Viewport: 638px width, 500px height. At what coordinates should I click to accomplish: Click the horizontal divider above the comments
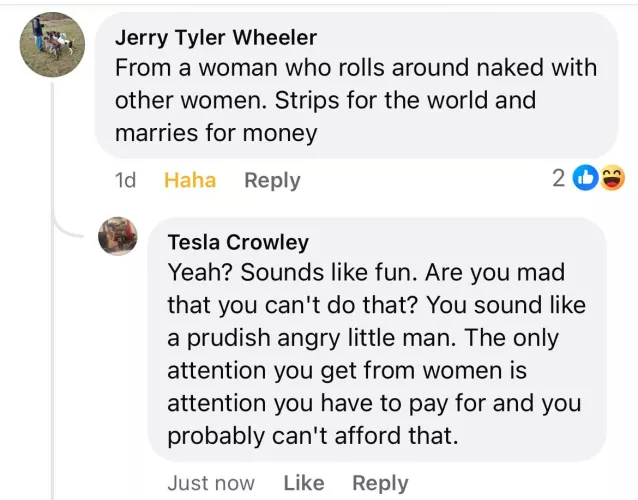319,4
